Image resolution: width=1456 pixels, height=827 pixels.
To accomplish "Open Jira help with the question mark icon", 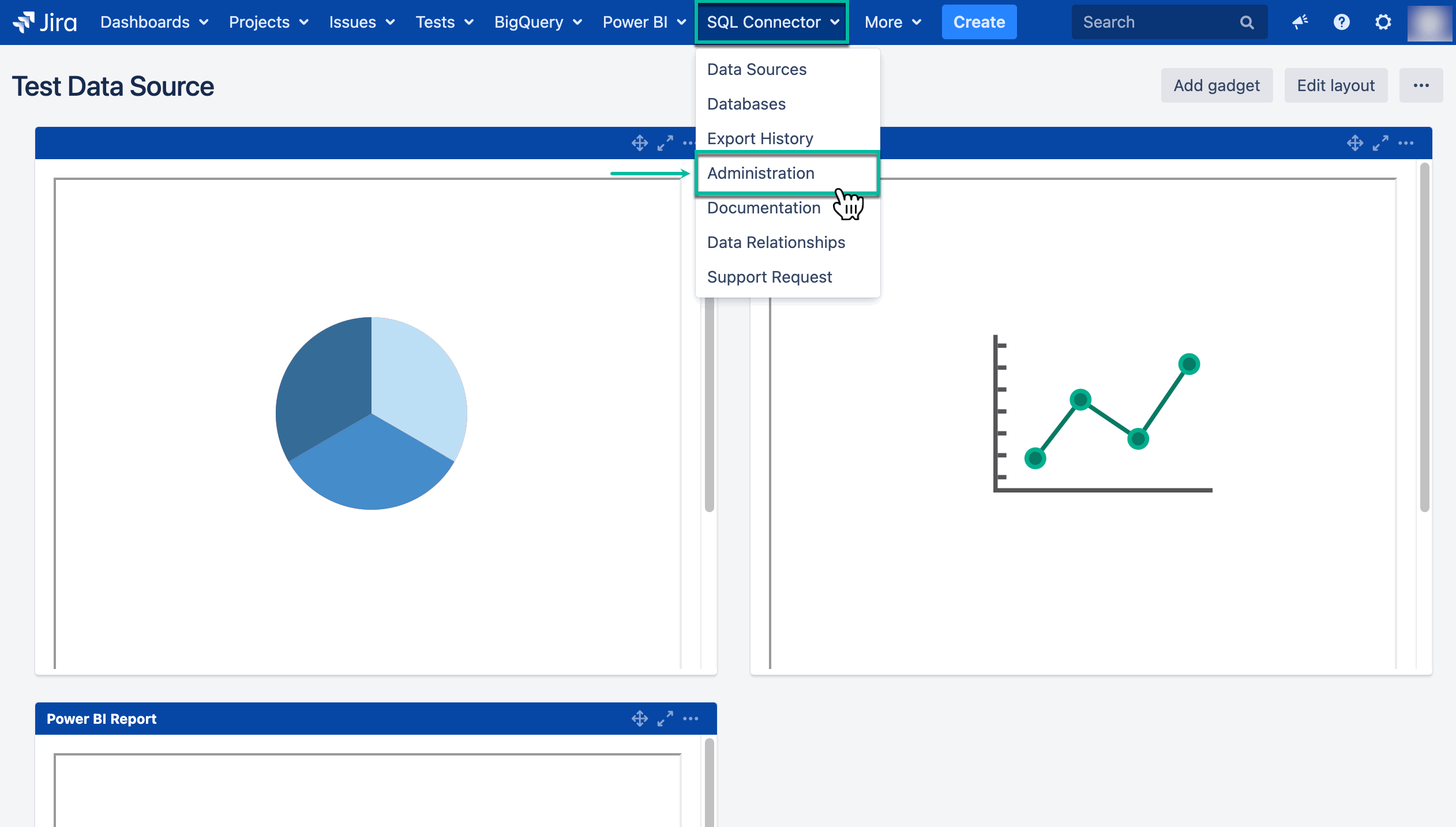I will (x=1341, y=22).
